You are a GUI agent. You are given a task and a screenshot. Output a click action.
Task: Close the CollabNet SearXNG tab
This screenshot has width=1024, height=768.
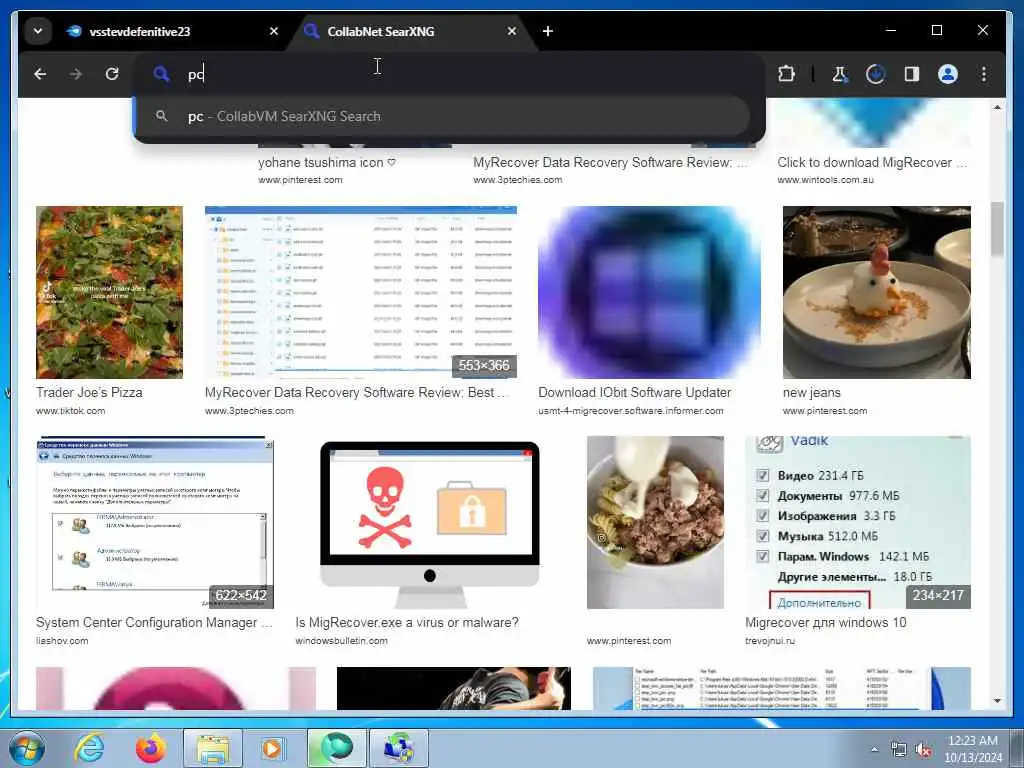tap(512, 31)
